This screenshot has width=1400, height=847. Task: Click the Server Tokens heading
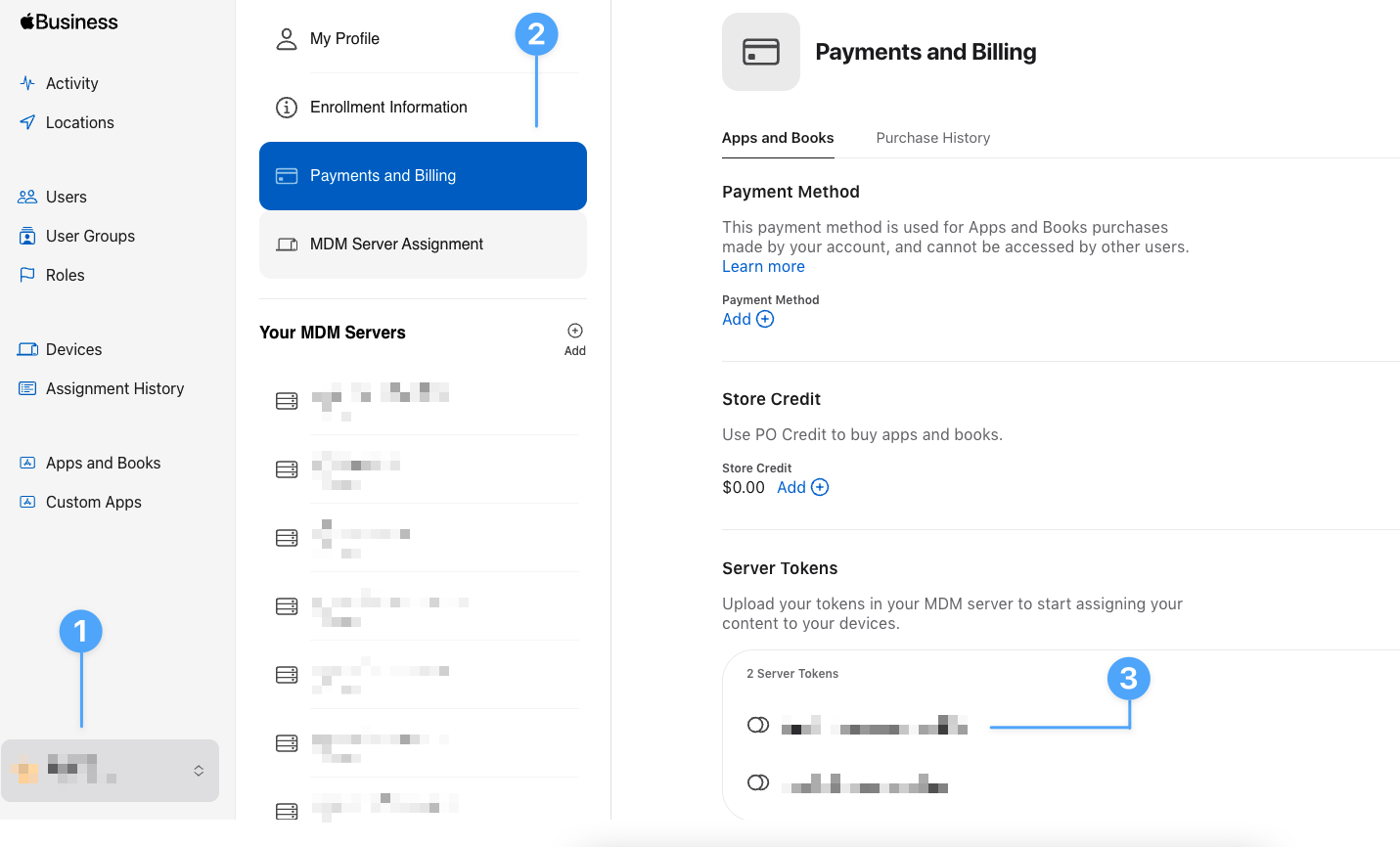[x=780, y=568]
